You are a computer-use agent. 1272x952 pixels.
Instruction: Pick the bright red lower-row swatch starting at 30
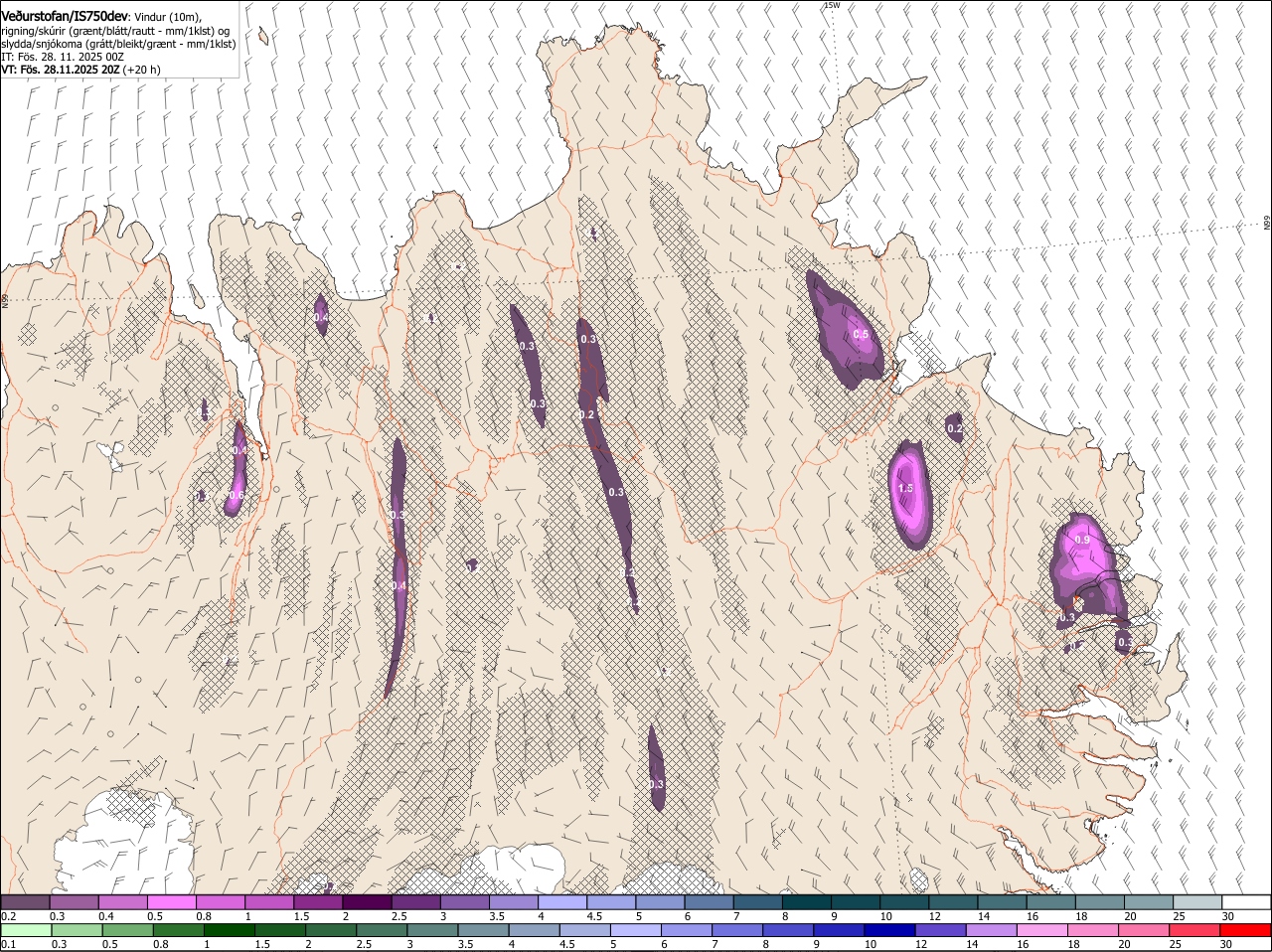(x=1245, y=930)
